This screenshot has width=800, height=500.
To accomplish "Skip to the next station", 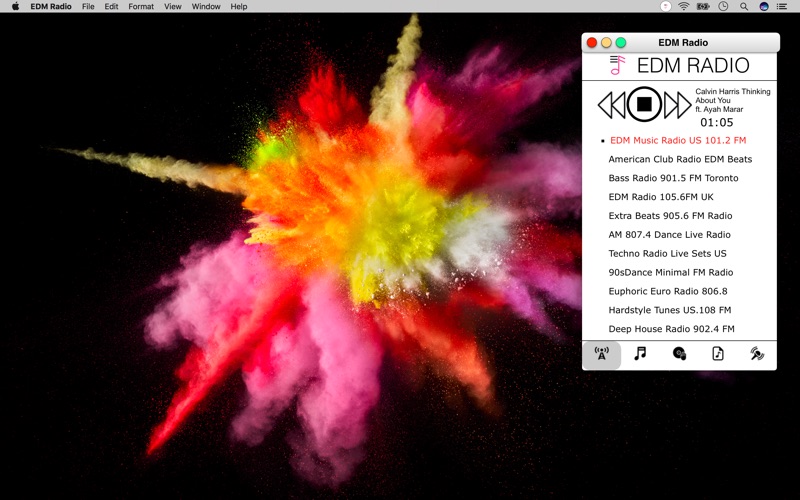I will click(x=678, y=105).
